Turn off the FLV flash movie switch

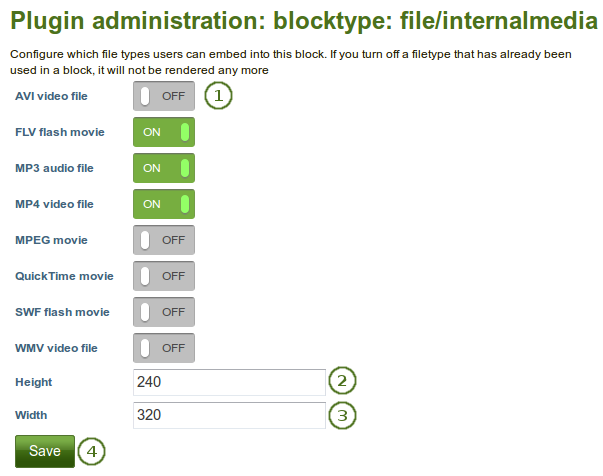[164, 132]
